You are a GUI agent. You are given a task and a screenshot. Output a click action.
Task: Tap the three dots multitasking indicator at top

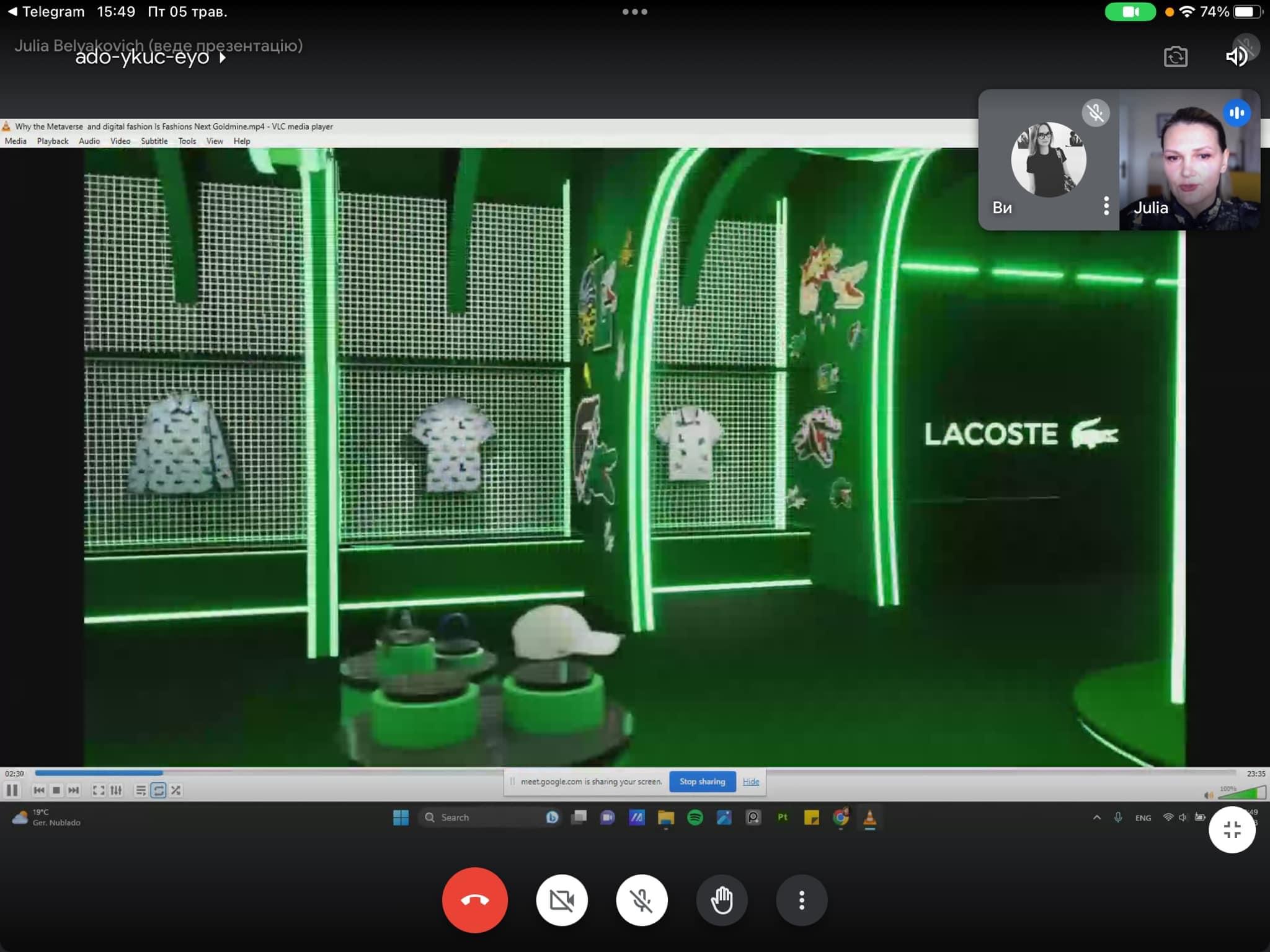tap(635, 12)
